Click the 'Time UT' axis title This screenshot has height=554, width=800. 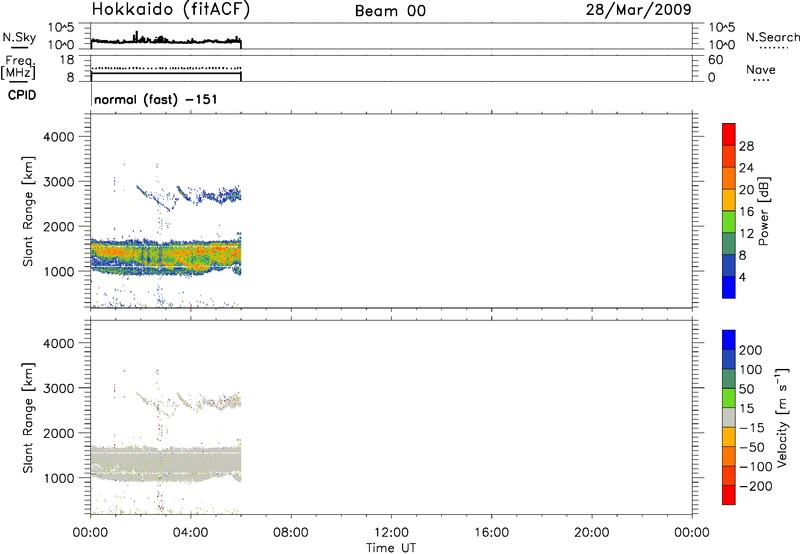click(391, 548)
